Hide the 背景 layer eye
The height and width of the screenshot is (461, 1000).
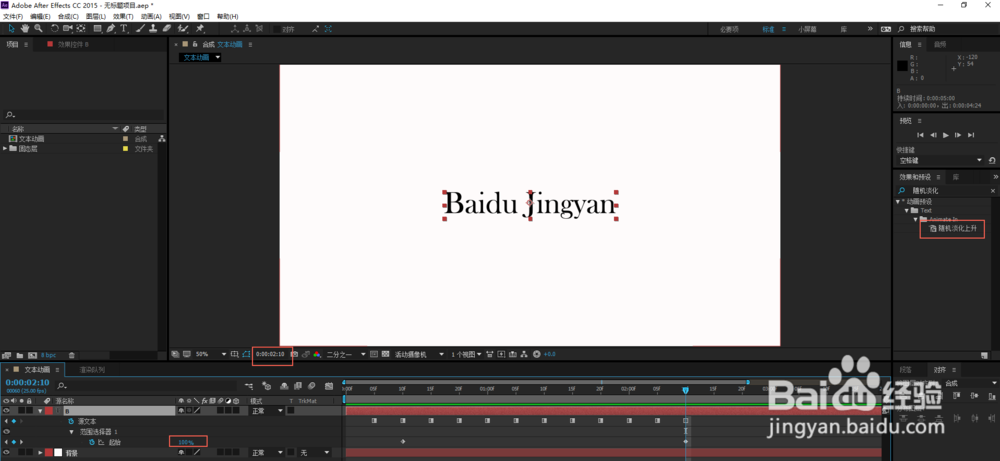tap(6, 452)
